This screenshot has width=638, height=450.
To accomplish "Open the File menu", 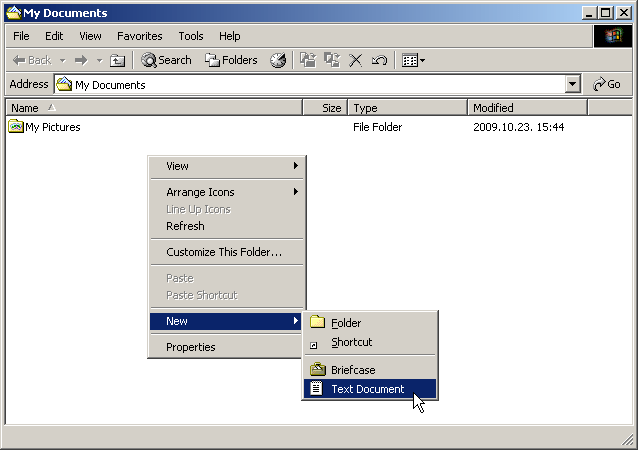I will 21,36.
